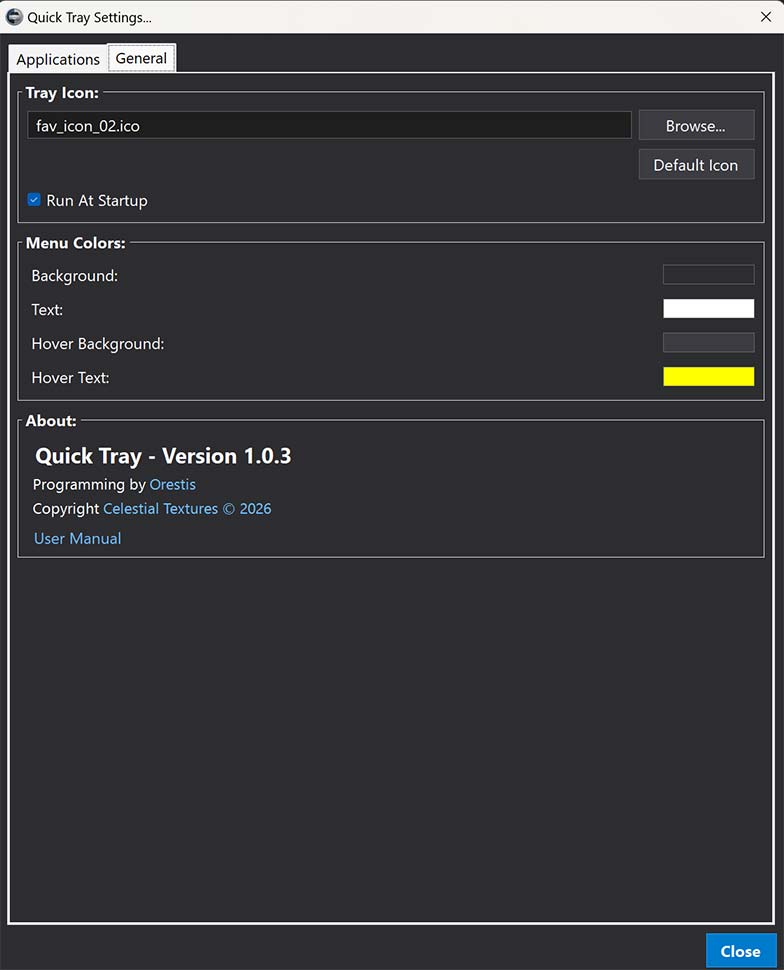Select the General tab
Image resolution: width=784 pixels, height=970 pixels.
tap(141, 58)
